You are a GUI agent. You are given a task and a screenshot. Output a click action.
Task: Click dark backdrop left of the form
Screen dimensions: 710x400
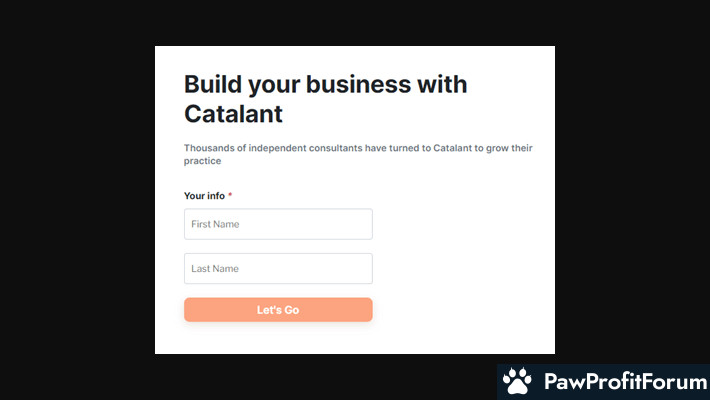pos(77,199)
